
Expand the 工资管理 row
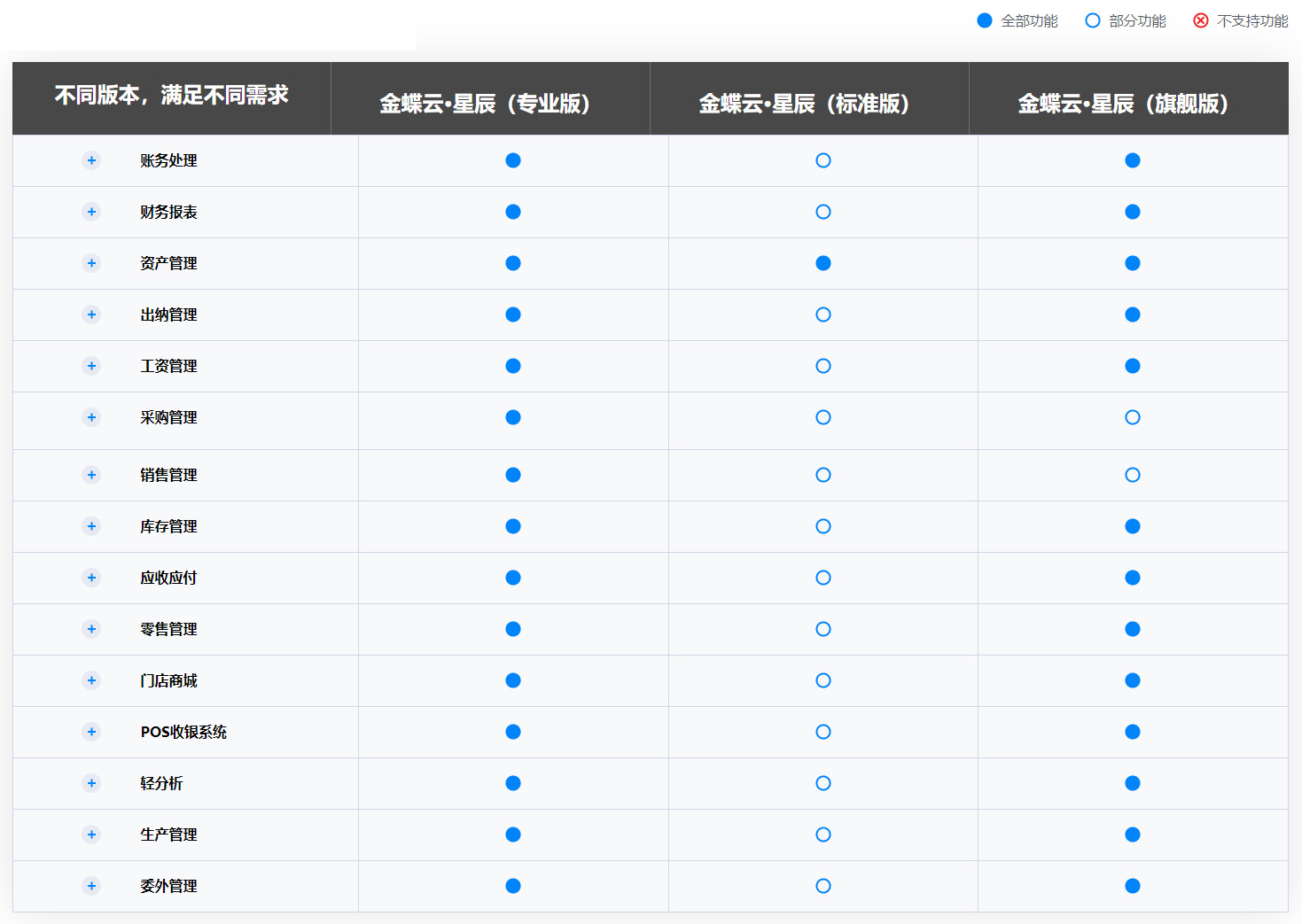91,366
